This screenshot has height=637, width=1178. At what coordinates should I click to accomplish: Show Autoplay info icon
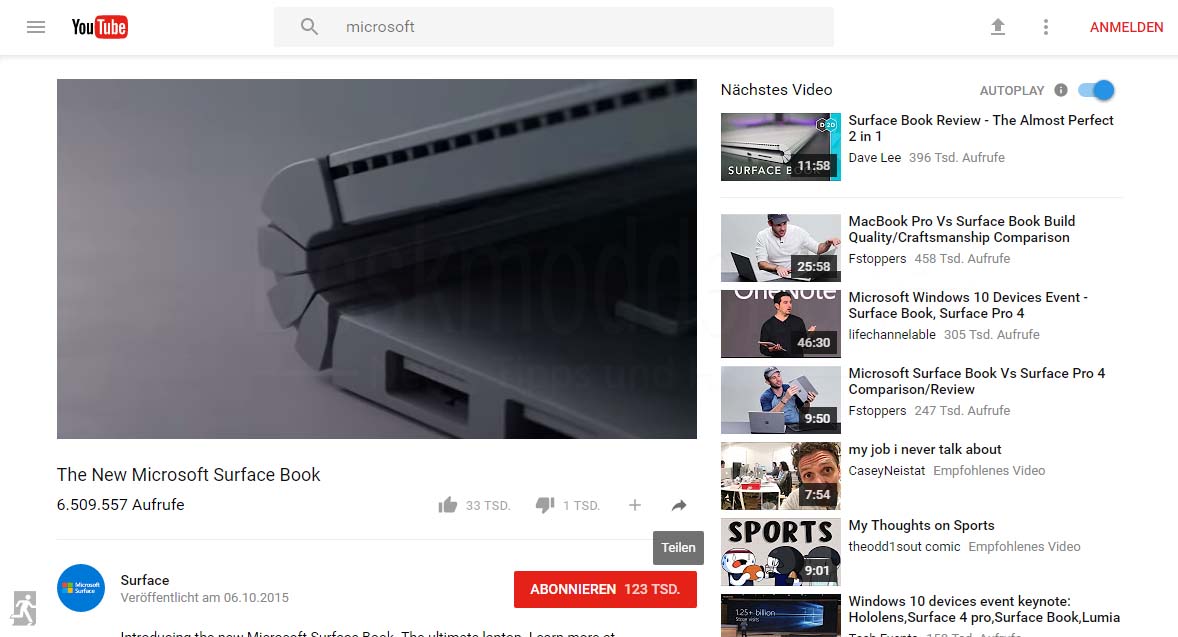coord(1061,90)
